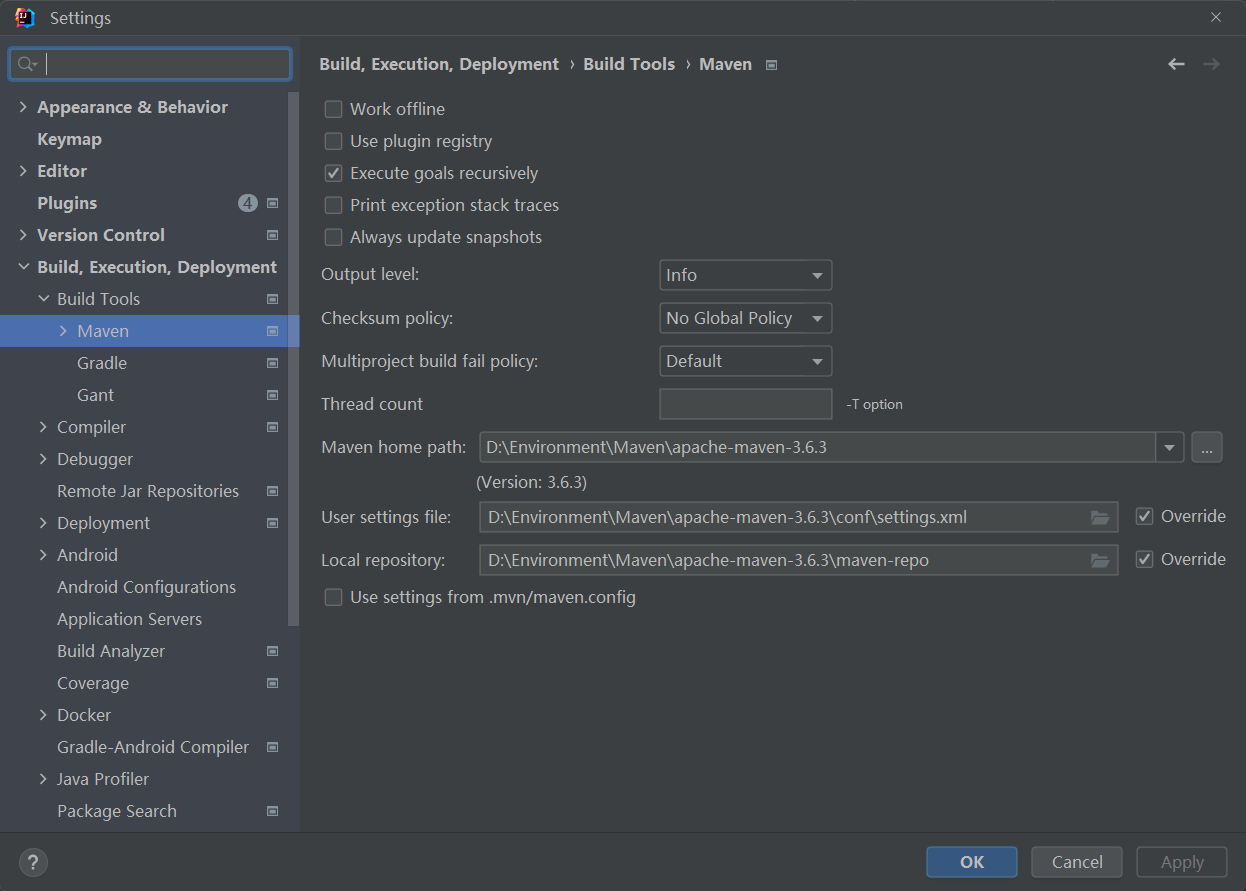Expand the Docker node
This screenshot has height=891, width=1246.
tap(43, 715)
